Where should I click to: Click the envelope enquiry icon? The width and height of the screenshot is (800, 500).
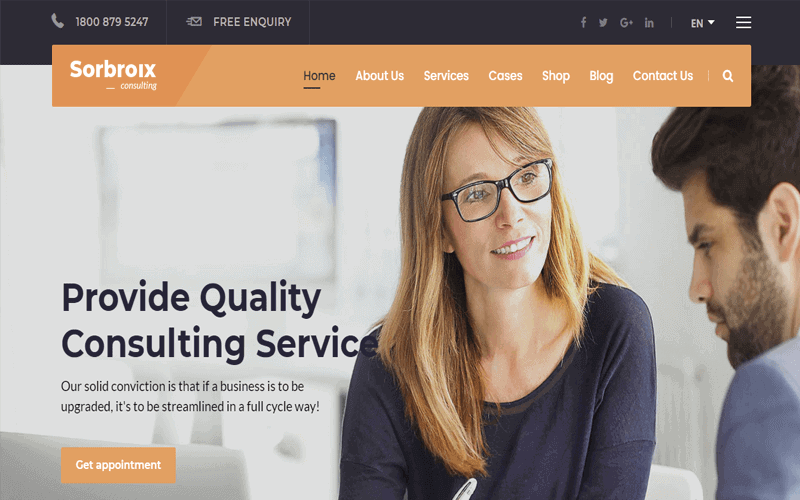point(194,21)
